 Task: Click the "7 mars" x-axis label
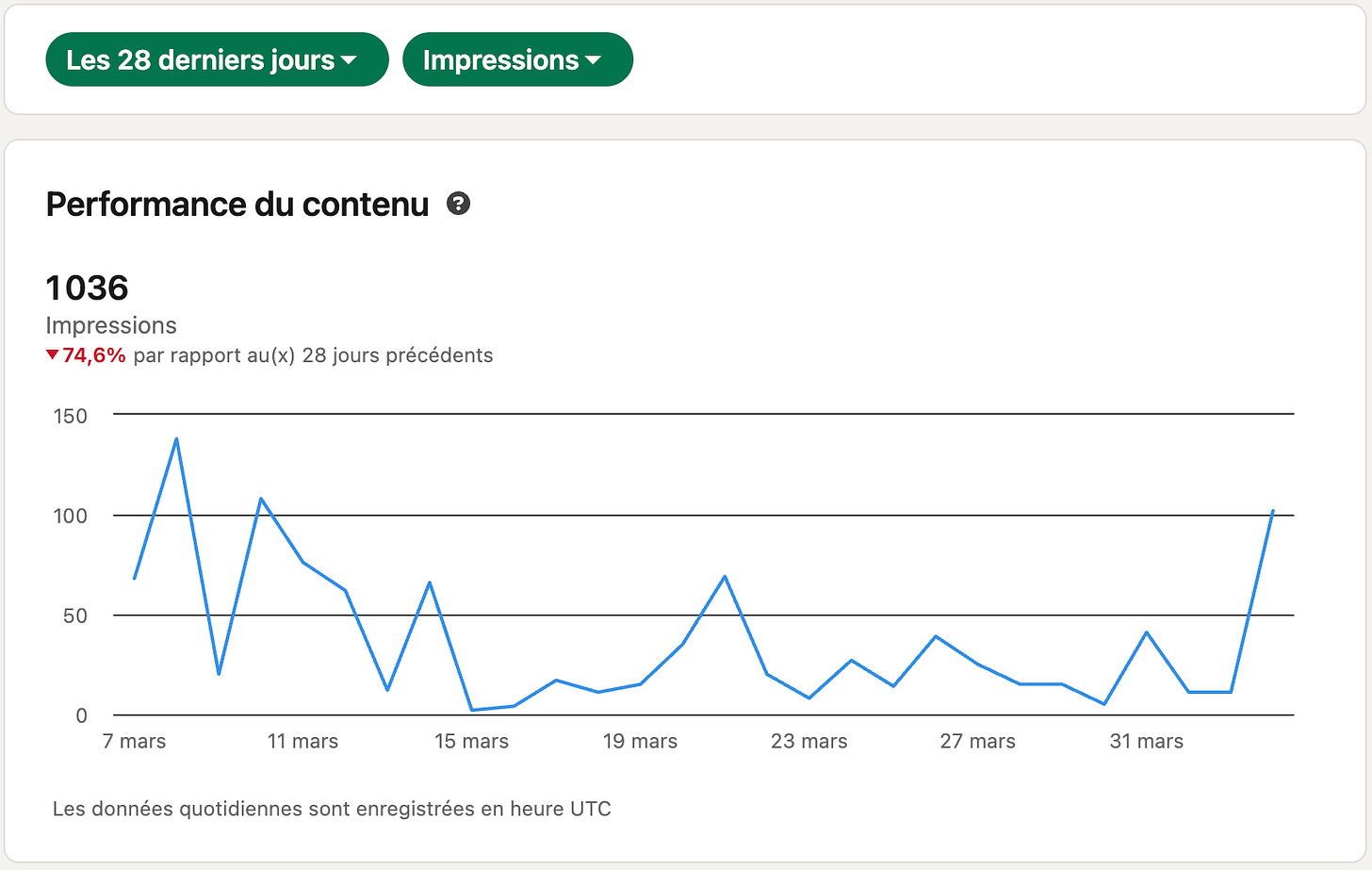[134, 741]
